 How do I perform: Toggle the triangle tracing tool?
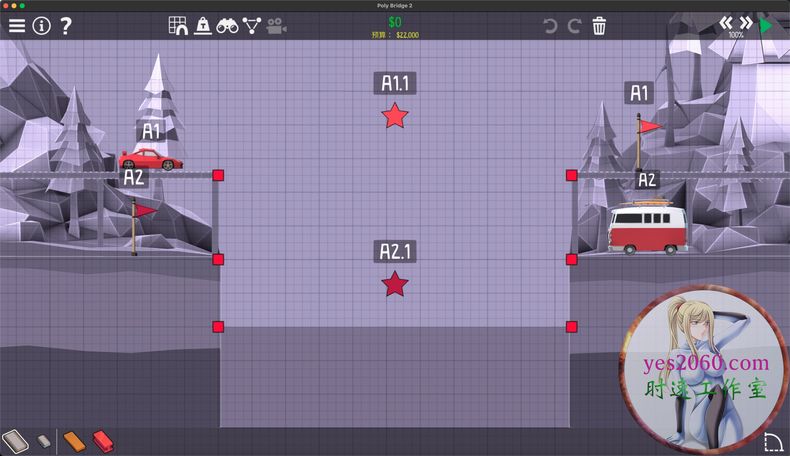(252, 26)
